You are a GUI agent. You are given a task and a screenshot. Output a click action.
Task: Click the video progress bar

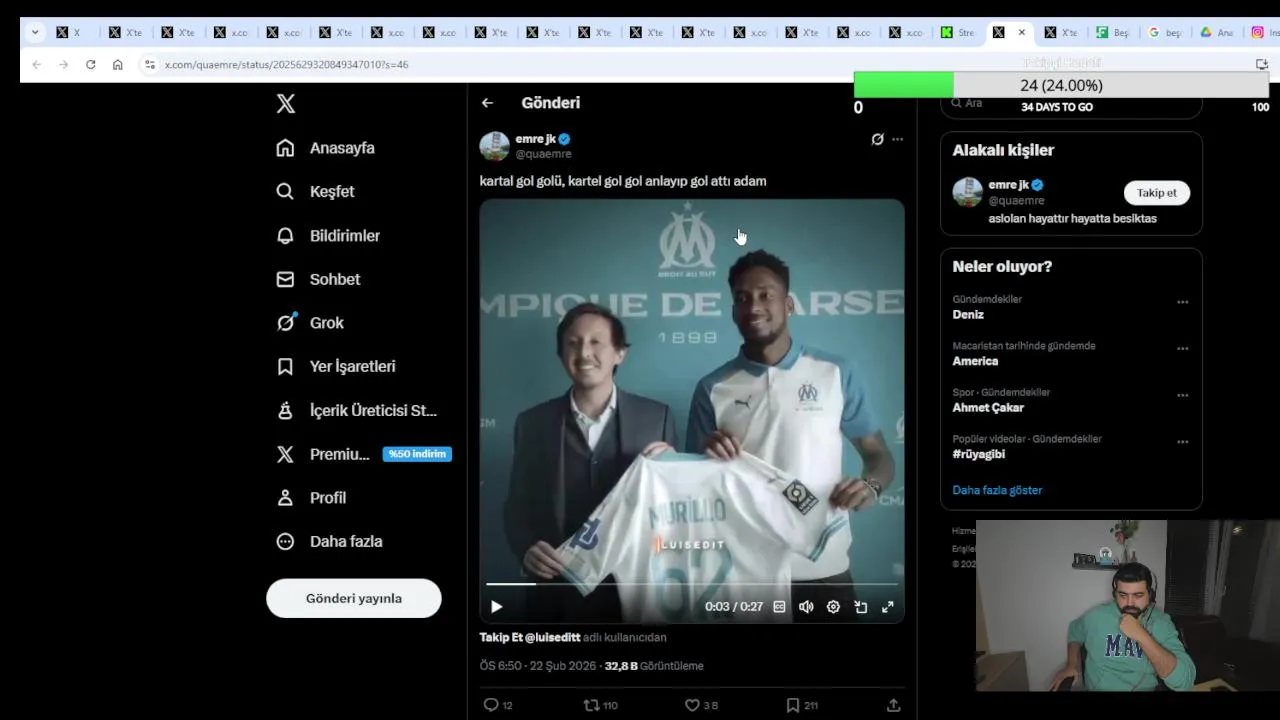692,584
